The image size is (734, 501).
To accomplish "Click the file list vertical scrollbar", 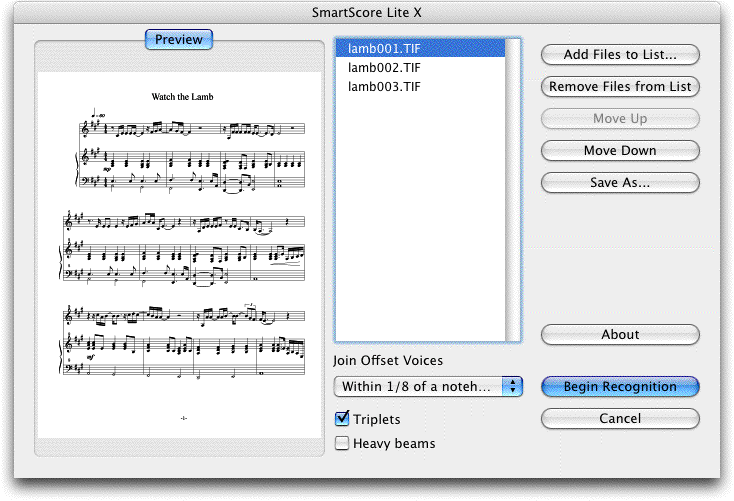I will click(x=513, y=190).
